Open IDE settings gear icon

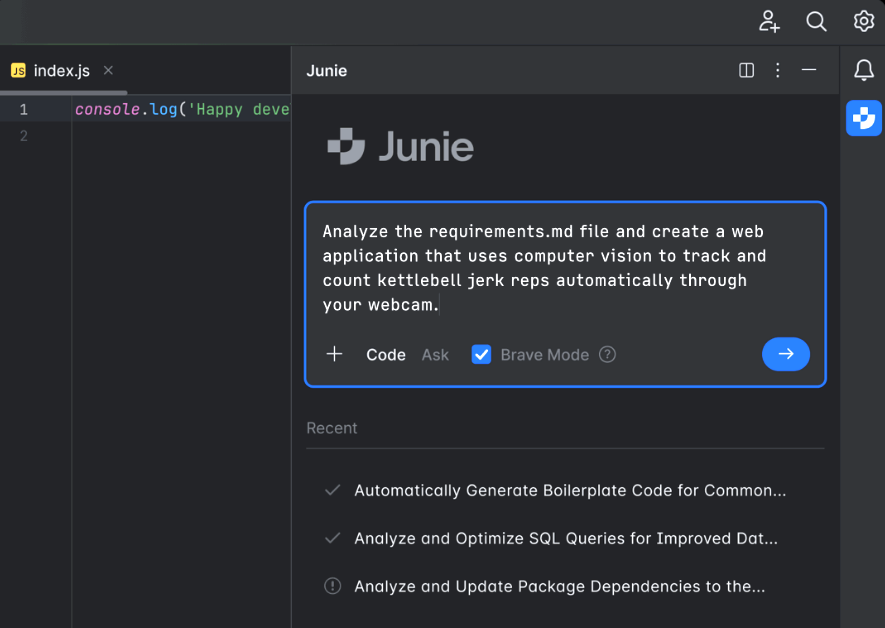click(x=864, y=21)
